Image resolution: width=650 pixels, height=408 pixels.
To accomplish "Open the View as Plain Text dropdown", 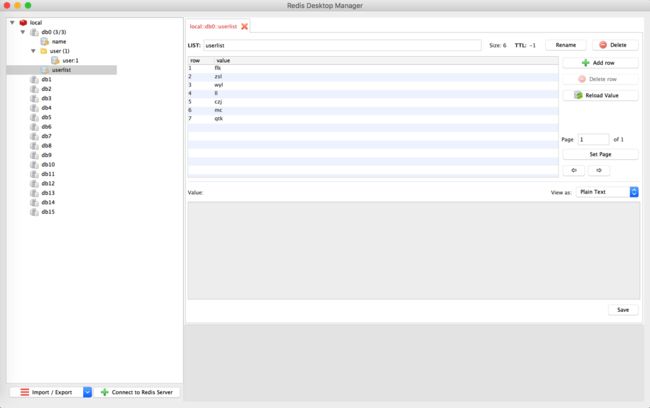I will tap(607, 192).
